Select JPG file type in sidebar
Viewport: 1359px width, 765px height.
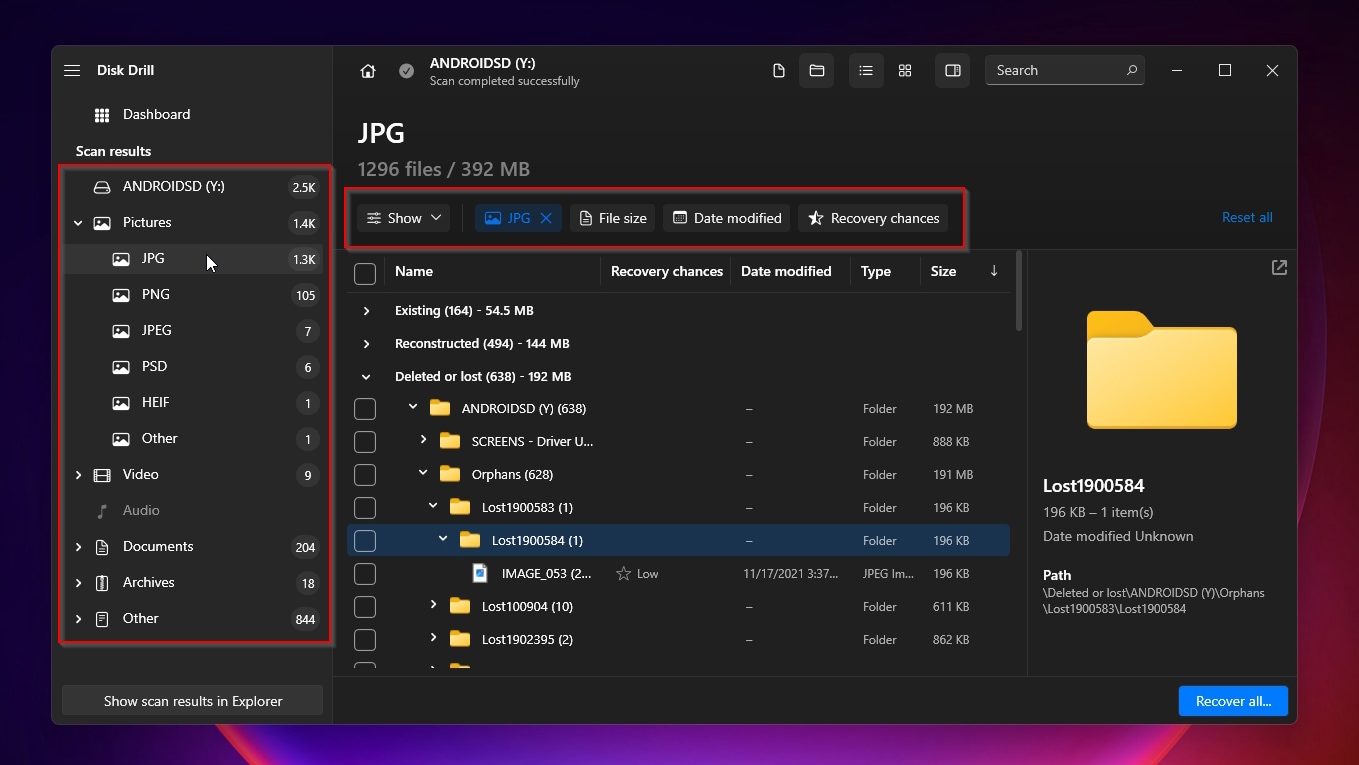[x=193, y=259]
